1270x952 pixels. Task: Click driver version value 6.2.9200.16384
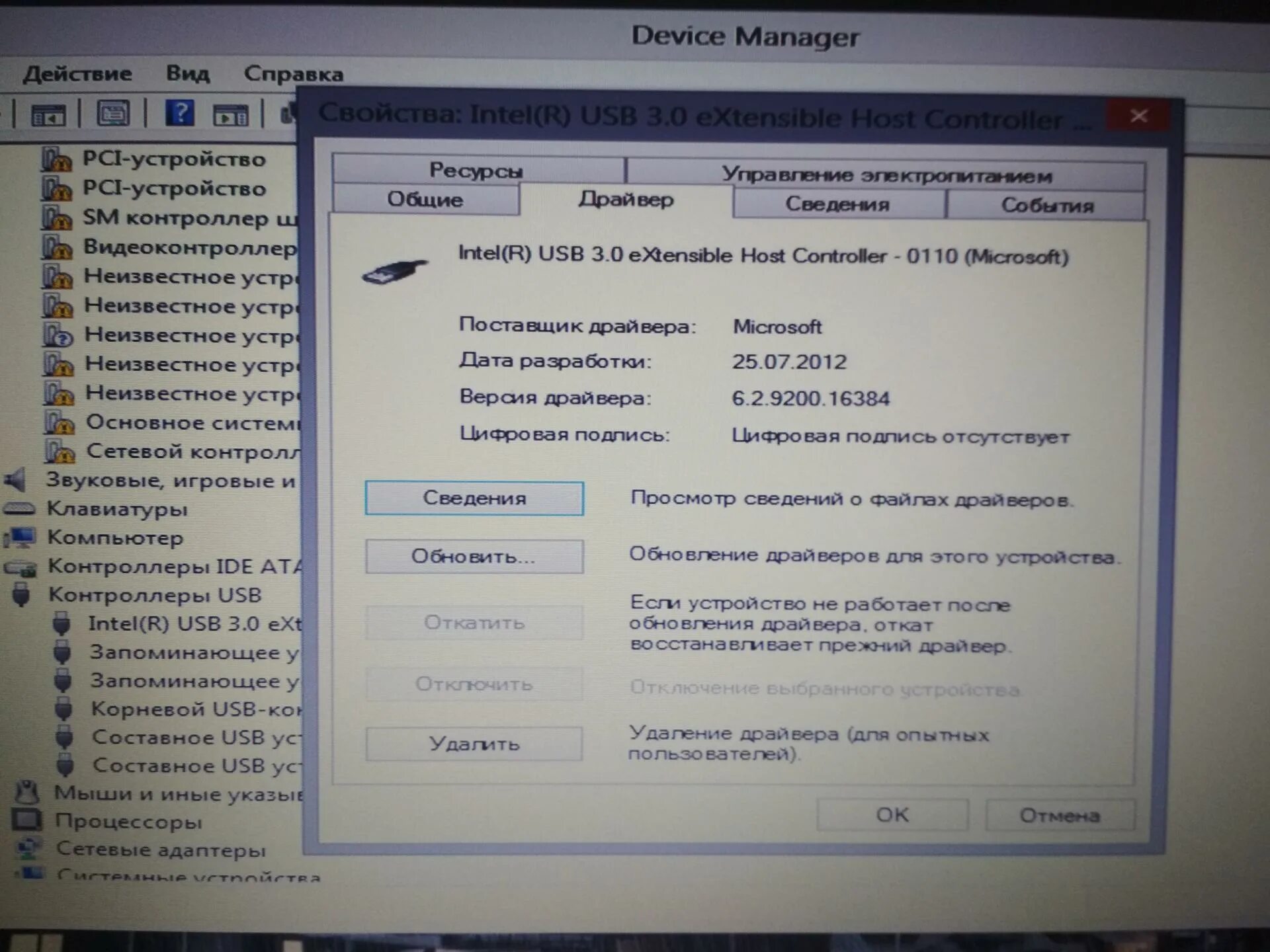(x=810, y=399)
